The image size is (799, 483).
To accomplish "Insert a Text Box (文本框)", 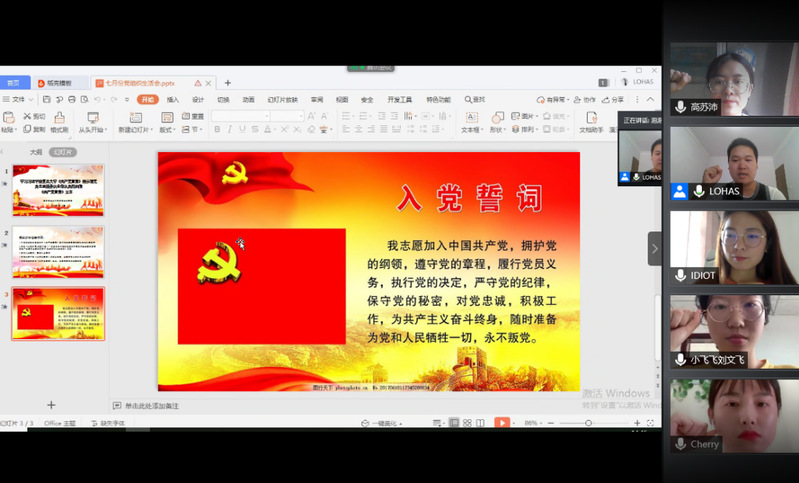I will click(470, 118).
